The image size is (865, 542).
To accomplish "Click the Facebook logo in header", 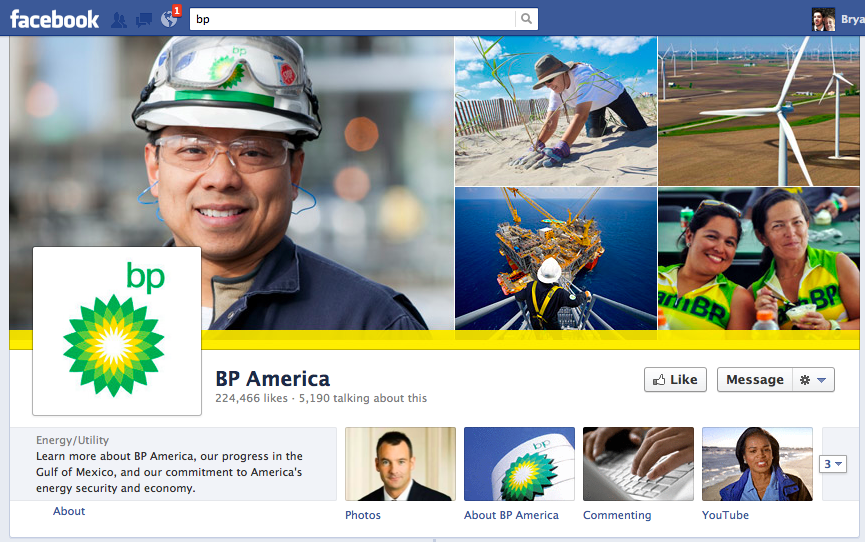I will click(x=55, y=19).
